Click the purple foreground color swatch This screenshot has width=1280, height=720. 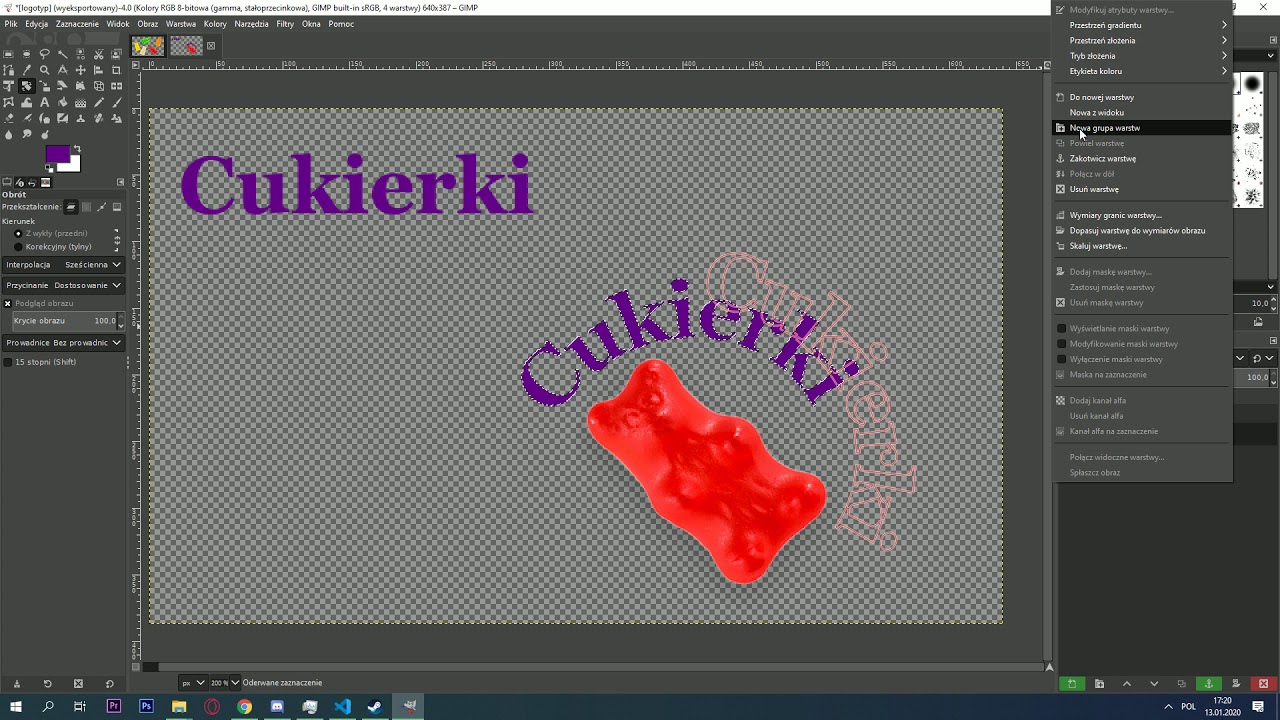[56, 154]
